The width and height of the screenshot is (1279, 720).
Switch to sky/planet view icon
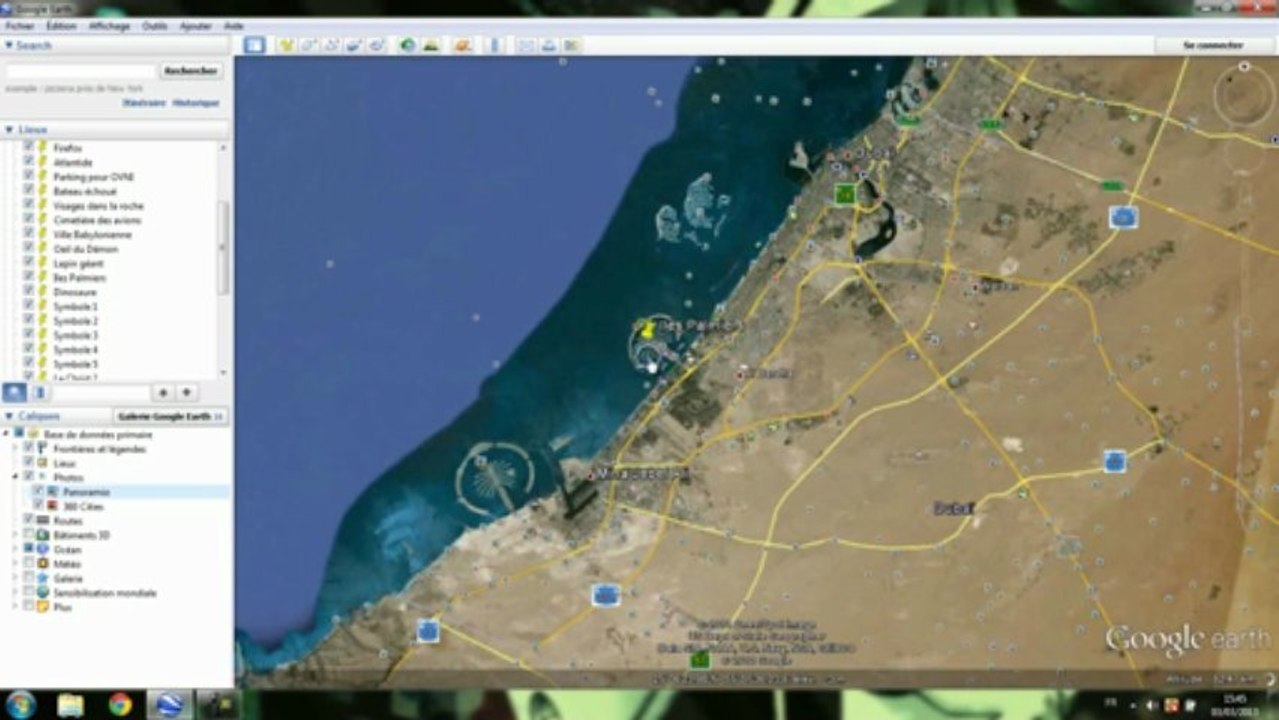pyautogui.click(x=462, y=45)
